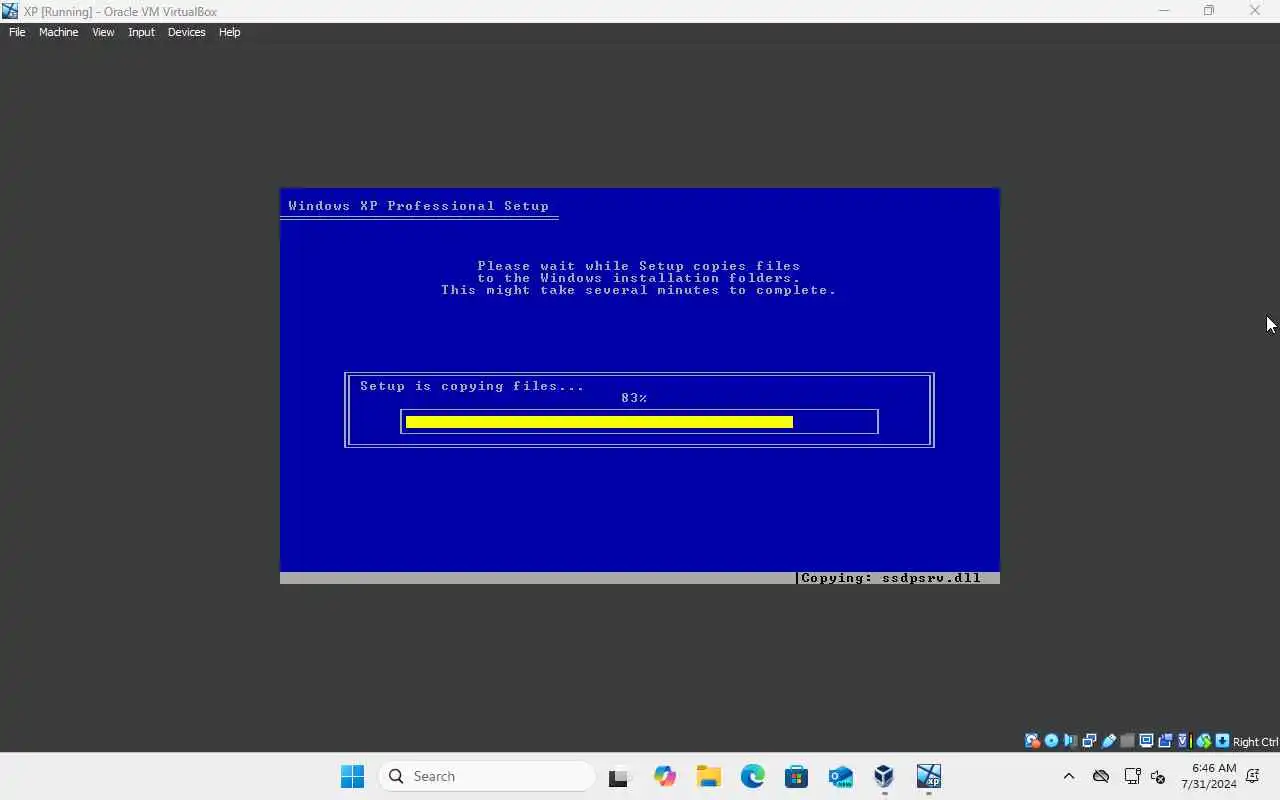
Task: Open the View menu
Action: tap(103, 32)
